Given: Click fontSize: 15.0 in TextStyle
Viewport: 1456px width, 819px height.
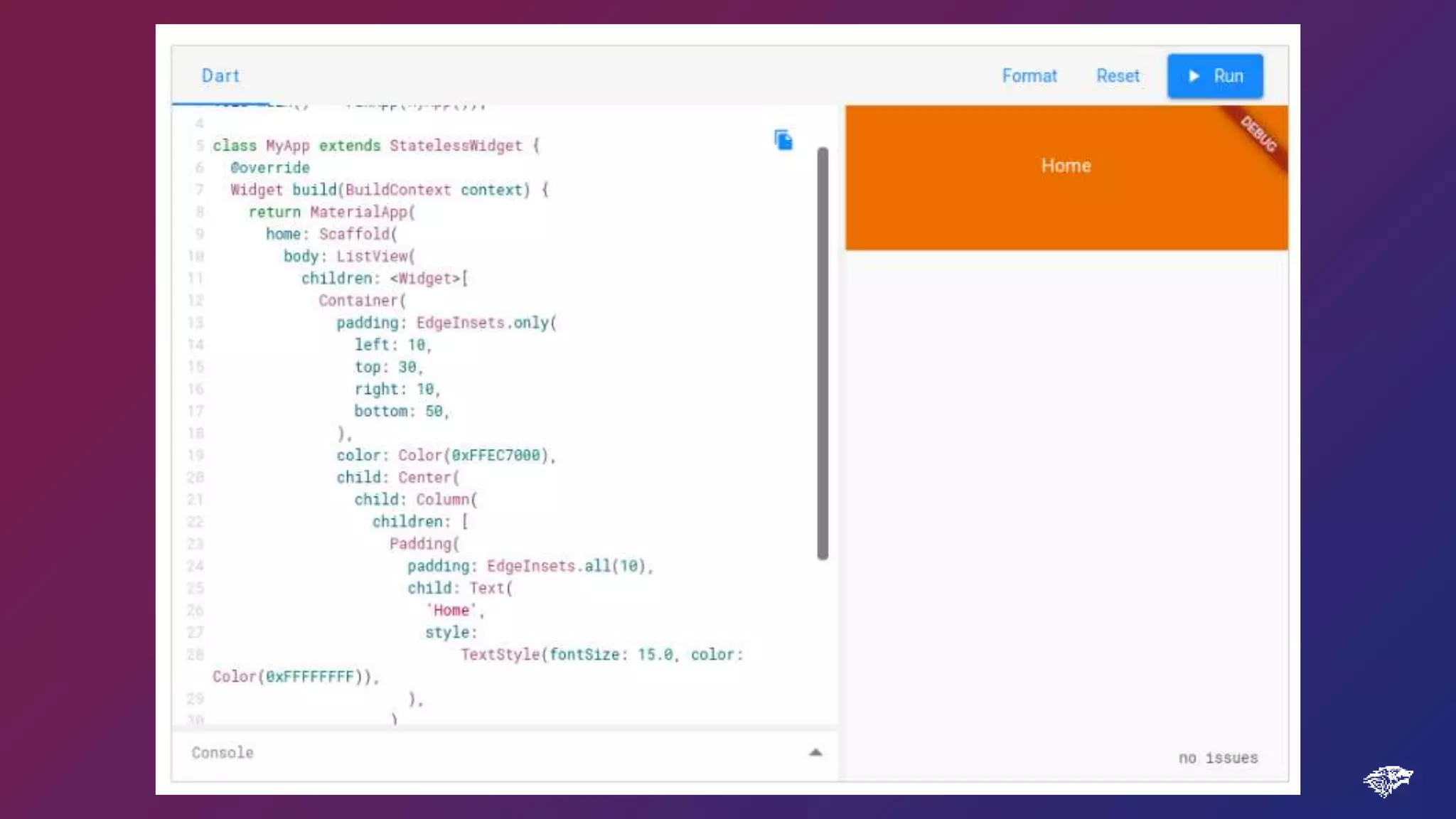Looking at the screenshot, I should tap(611, 654).
